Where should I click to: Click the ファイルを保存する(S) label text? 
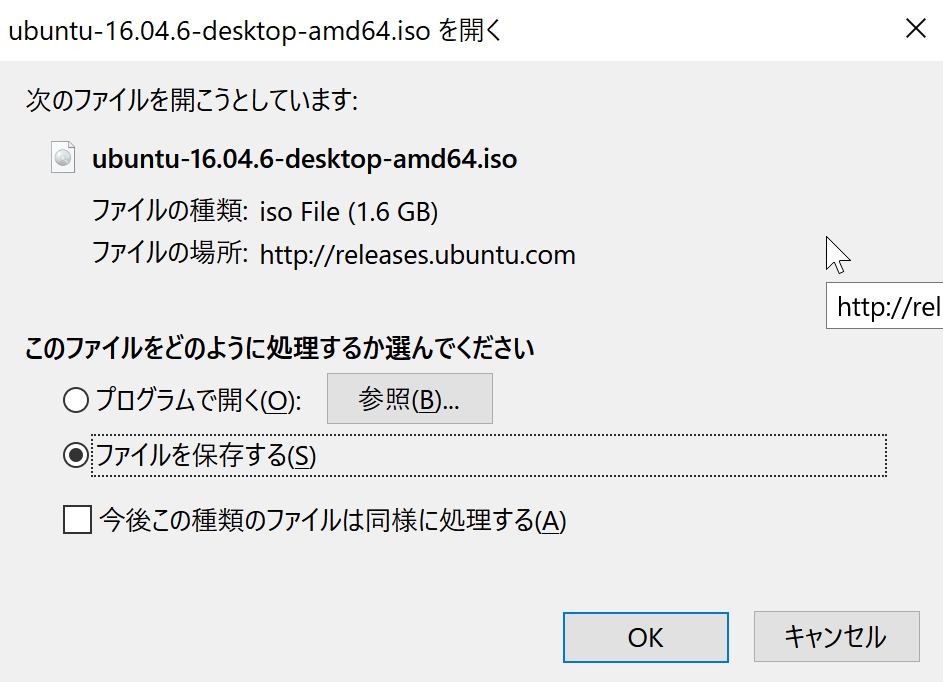(206, 455)
